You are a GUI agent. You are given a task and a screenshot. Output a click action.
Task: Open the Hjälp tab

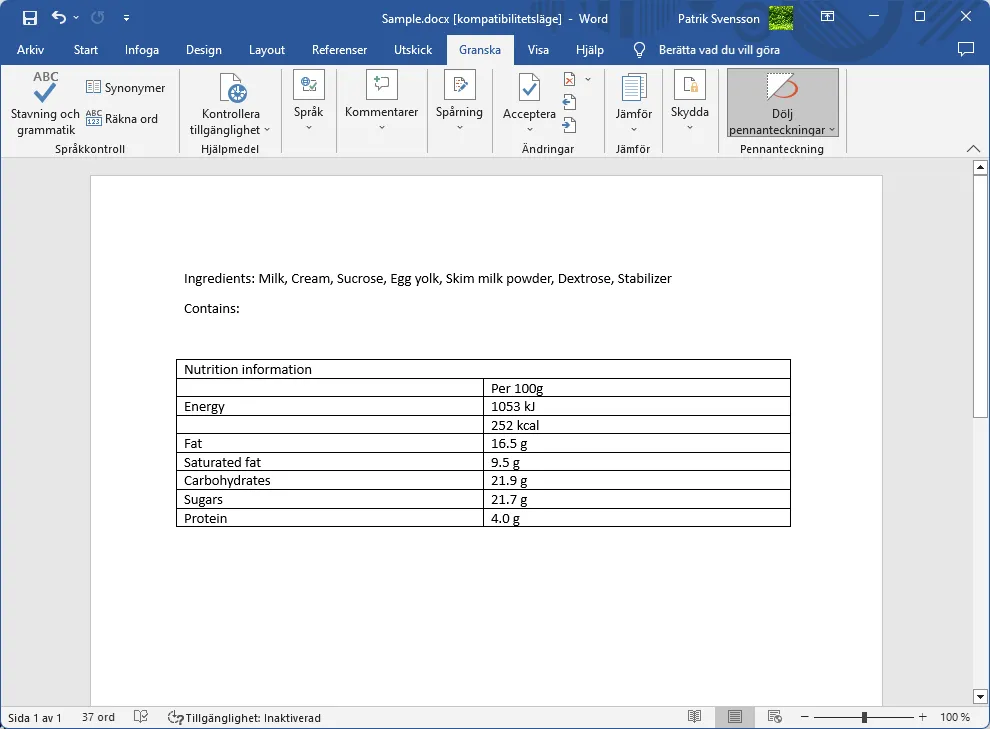coord(590,50)
